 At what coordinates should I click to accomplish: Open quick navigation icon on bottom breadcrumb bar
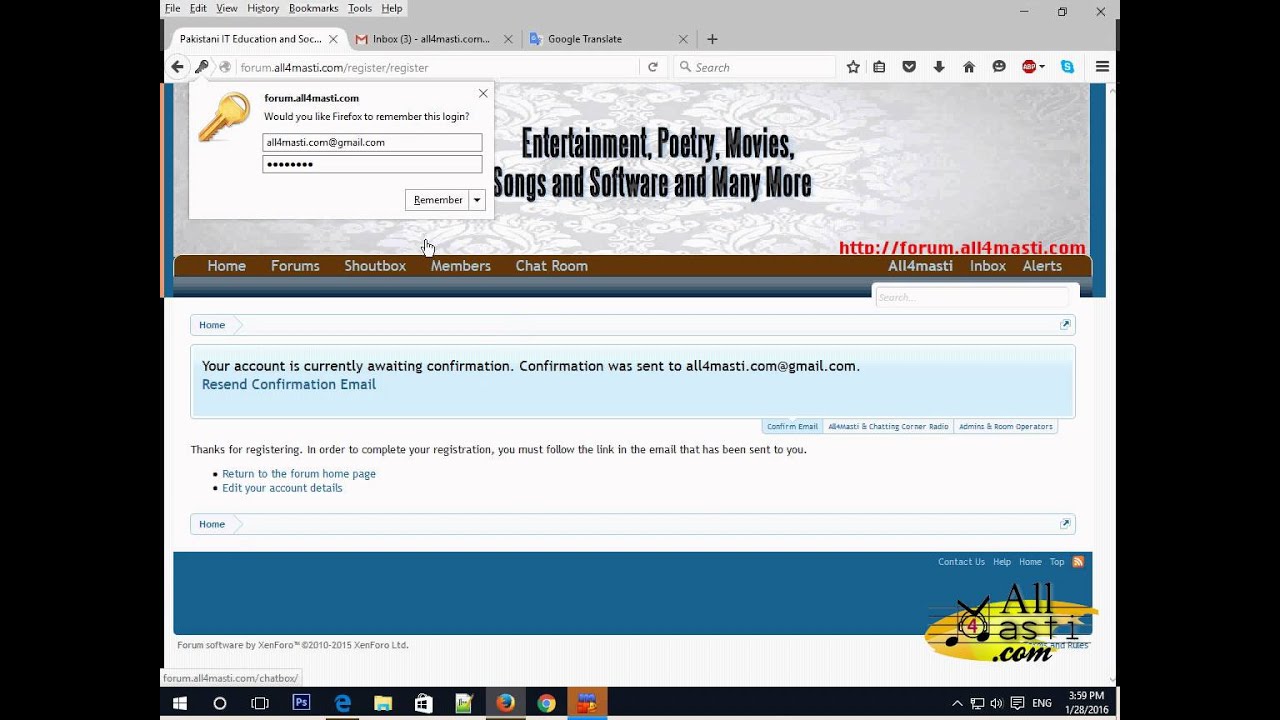(1065, 524)
